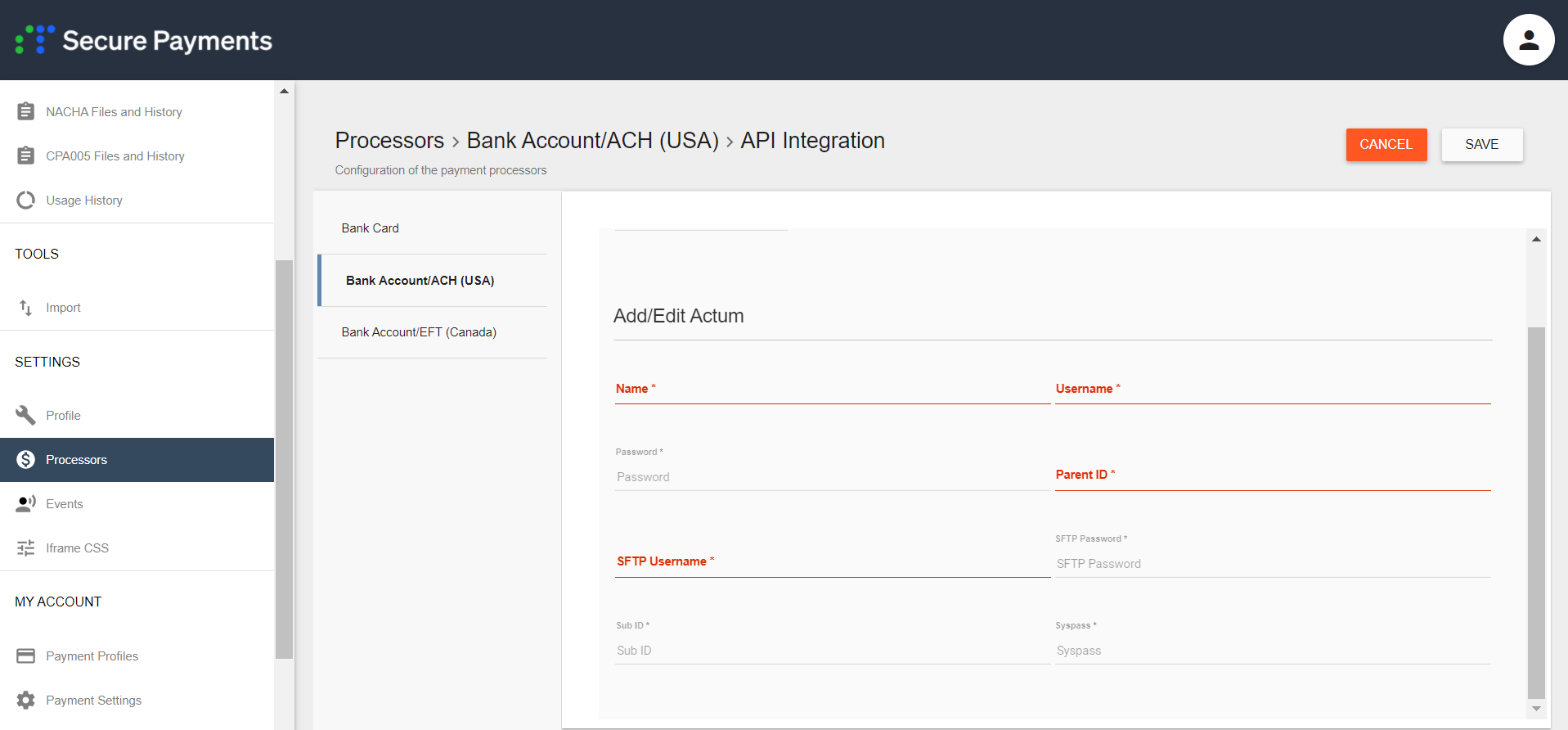Viewport: 1568px width, 730px height.
Task: Click the Syspass input field
Action: (x=1273, y=651)
